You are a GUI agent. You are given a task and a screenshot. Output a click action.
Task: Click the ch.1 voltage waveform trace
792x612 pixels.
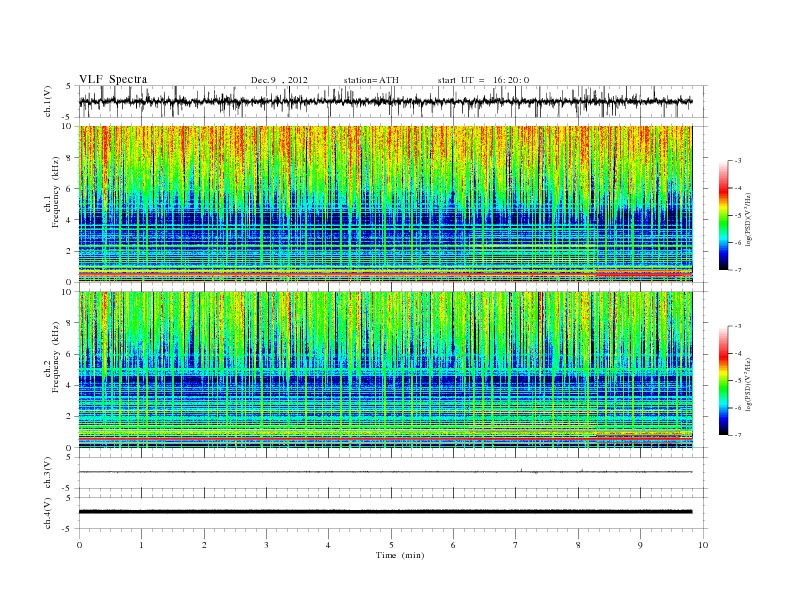pyautogui.click(x=385, y=101)
